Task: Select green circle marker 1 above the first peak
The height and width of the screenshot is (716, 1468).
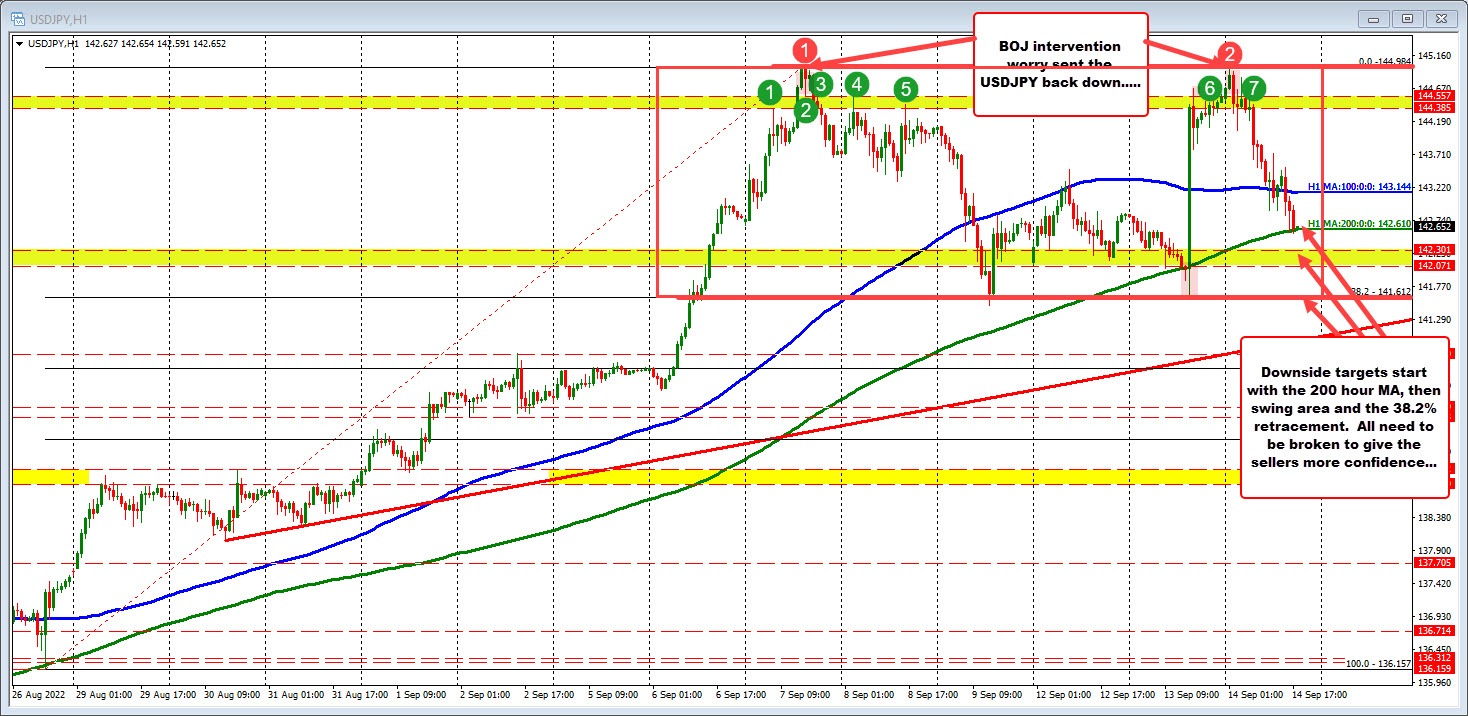Action: coord(770,92)
